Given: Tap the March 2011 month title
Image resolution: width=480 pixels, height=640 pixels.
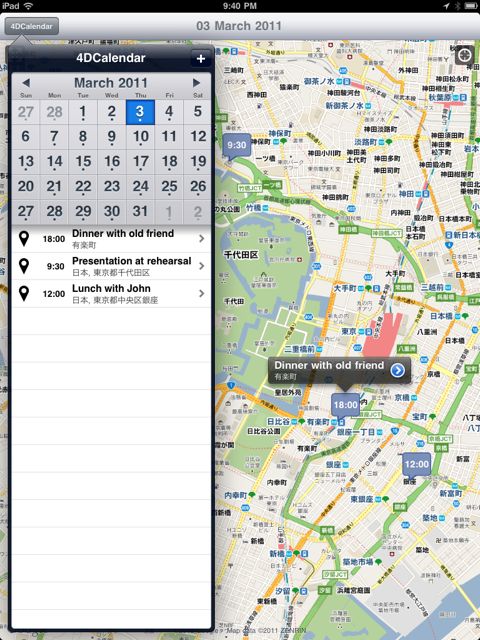Looking at the screenshot, I should tap(111, 83).
